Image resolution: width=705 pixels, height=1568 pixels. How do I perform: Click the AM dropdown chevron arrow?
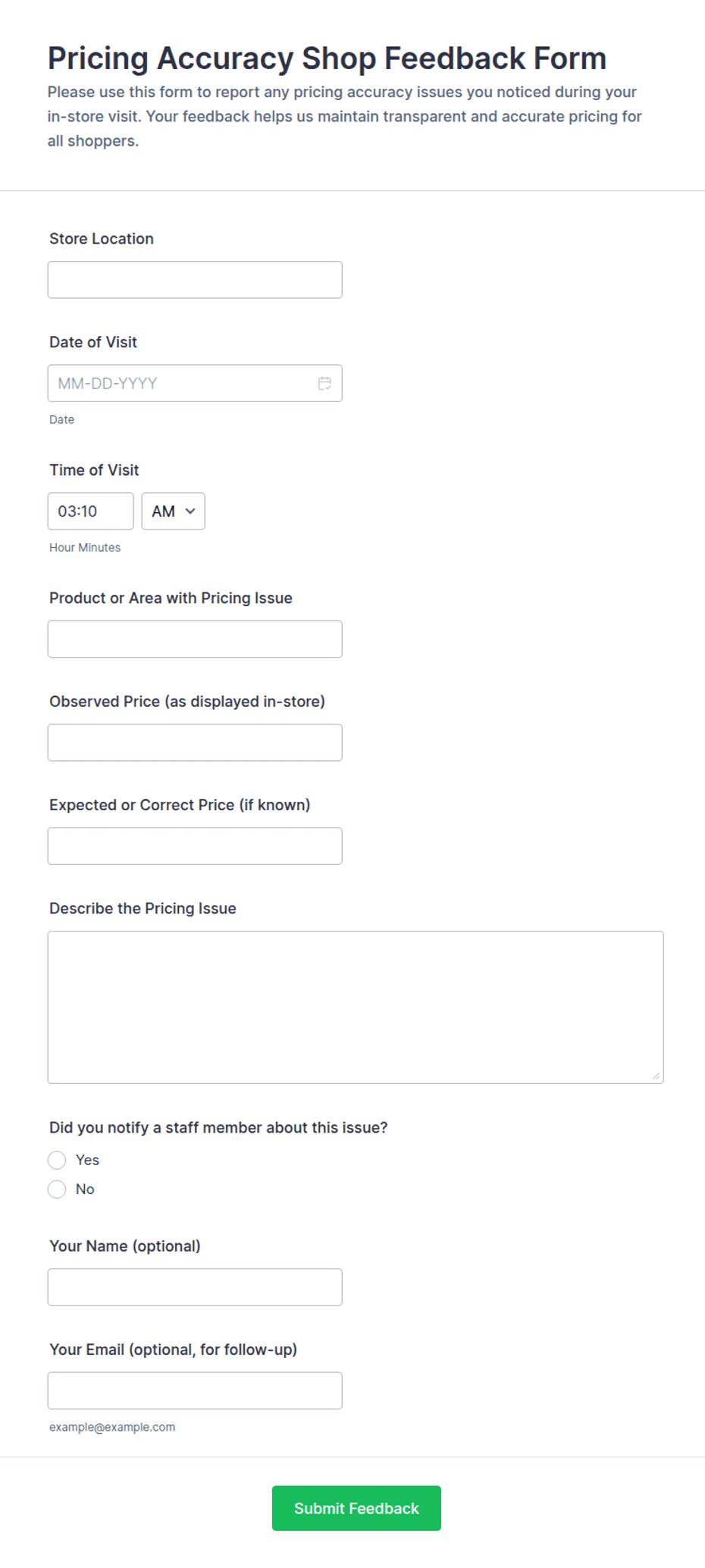(190, 511)
